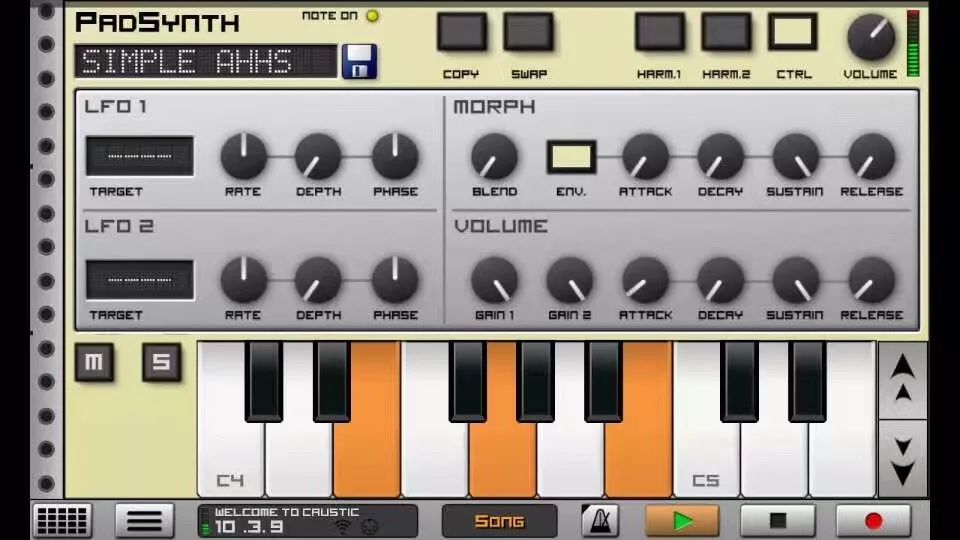The width and height of the screenshot is (960, 540).
Task: Toggle the Morph ENV. button
Action: [571, 157]
